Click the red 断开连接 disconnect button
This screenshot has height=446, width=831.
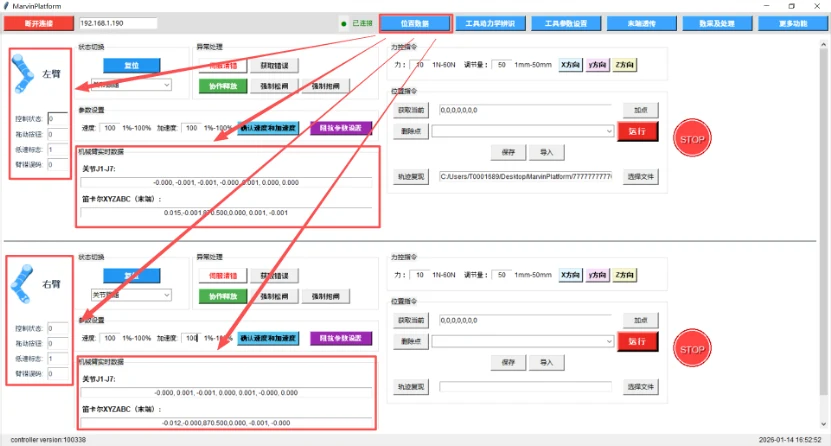pos(39,23)
